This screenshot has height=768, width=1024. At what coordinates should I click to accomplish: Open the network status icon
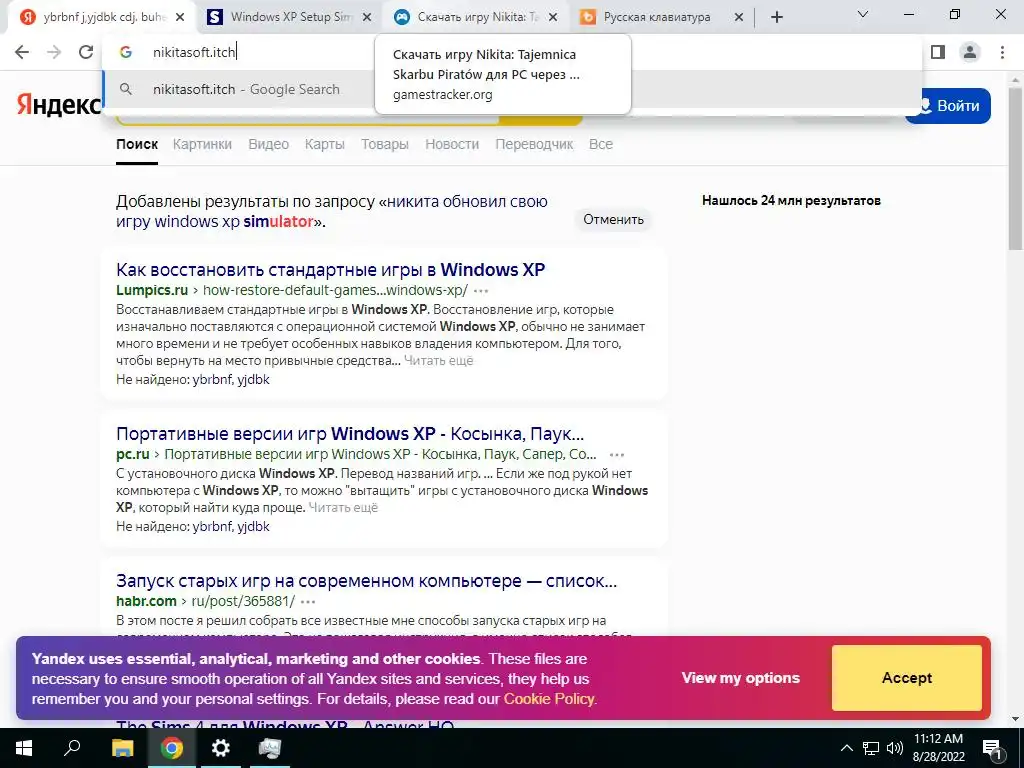871,748
